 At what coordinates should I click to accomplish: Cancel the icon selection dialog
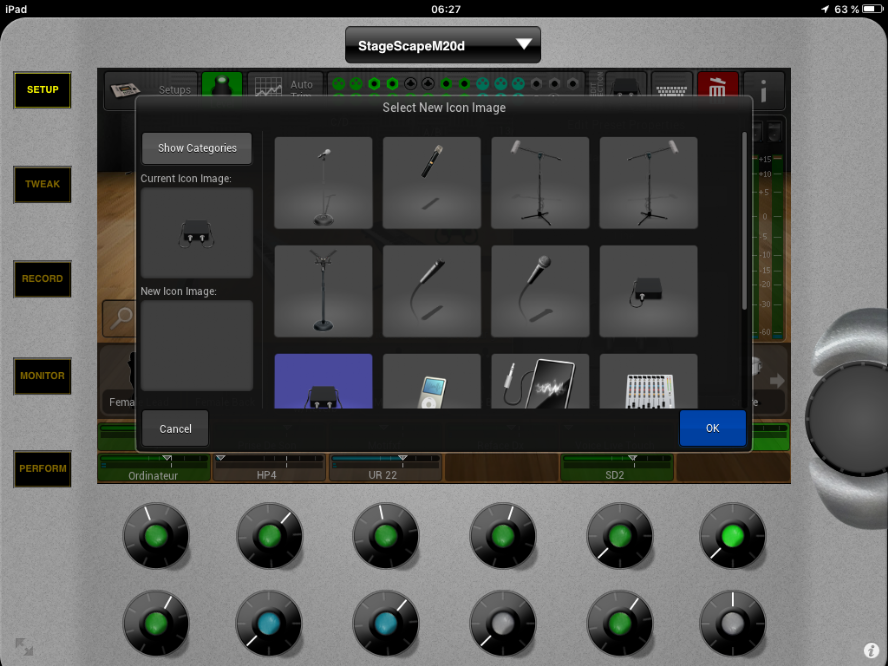pyautogui.click(x=175, y=428)
